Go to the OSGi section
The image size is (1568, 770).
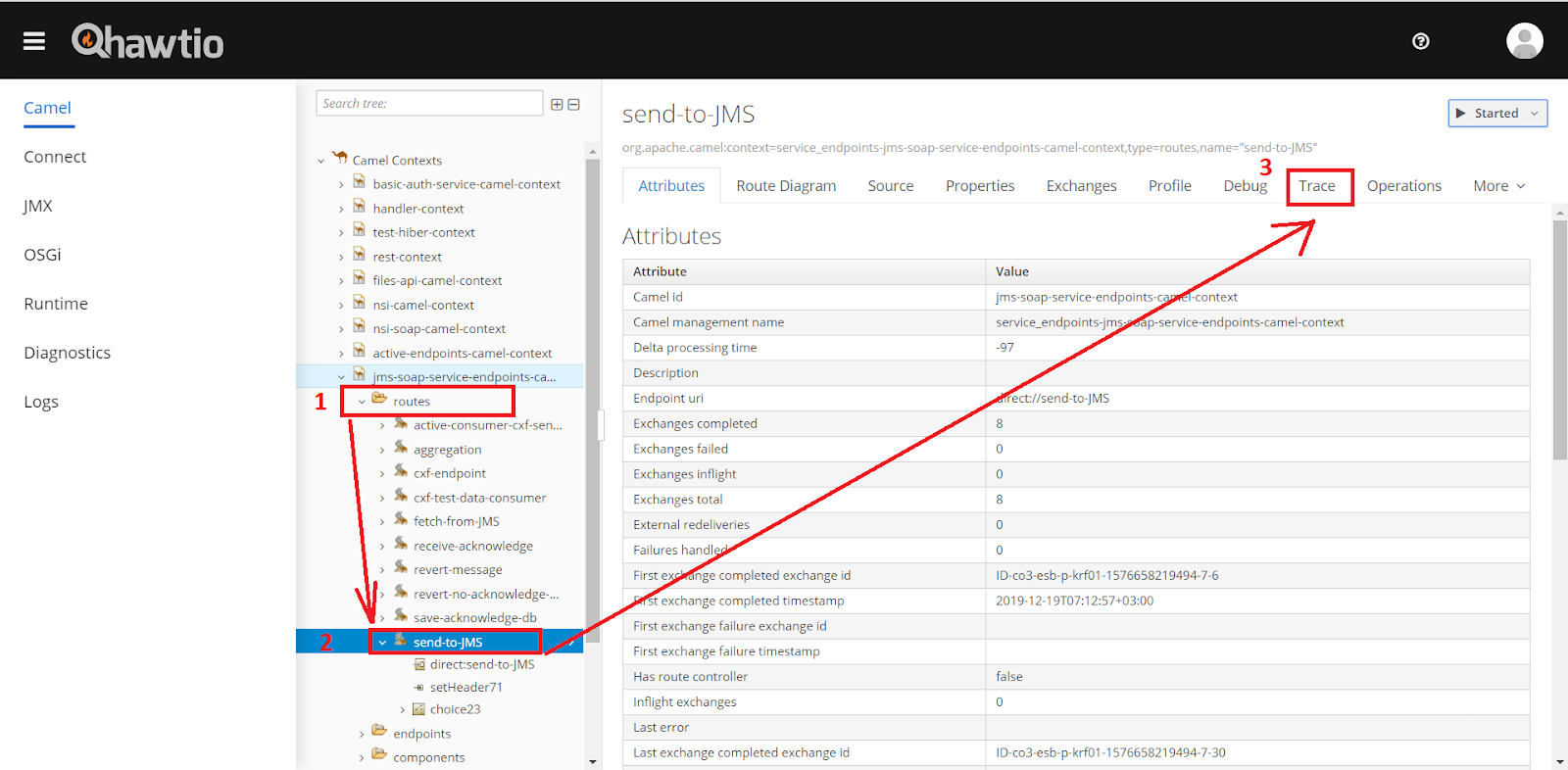point(42,255)
